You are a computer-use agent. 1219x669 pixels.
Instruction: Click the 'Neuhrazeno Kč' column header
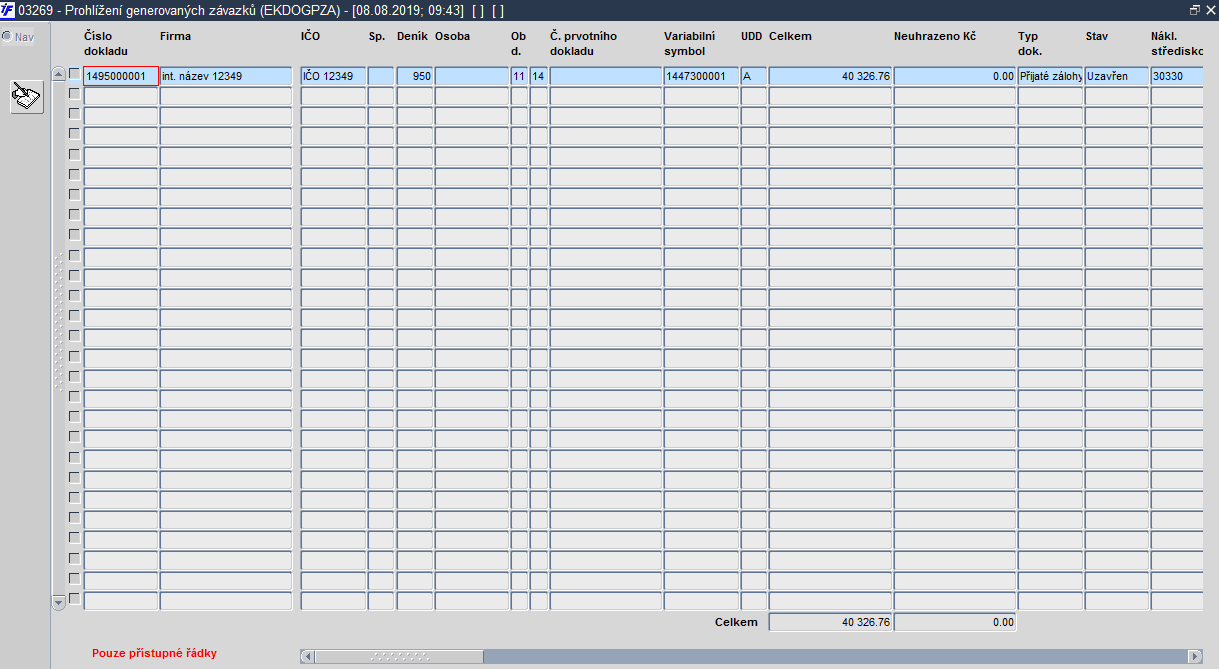[x=934, y=36]
